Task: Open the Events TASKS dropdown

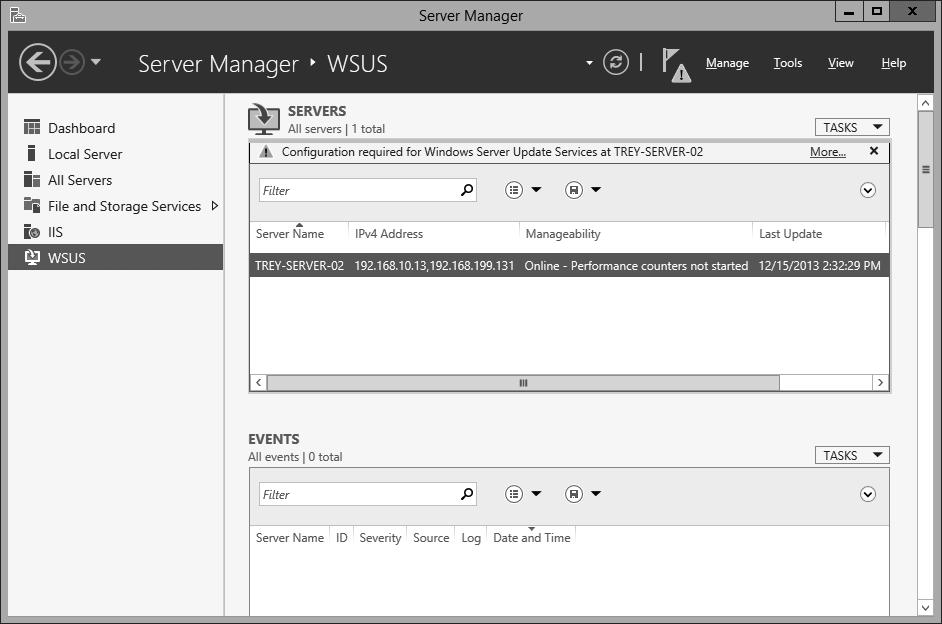Action: tap(852, 455)
